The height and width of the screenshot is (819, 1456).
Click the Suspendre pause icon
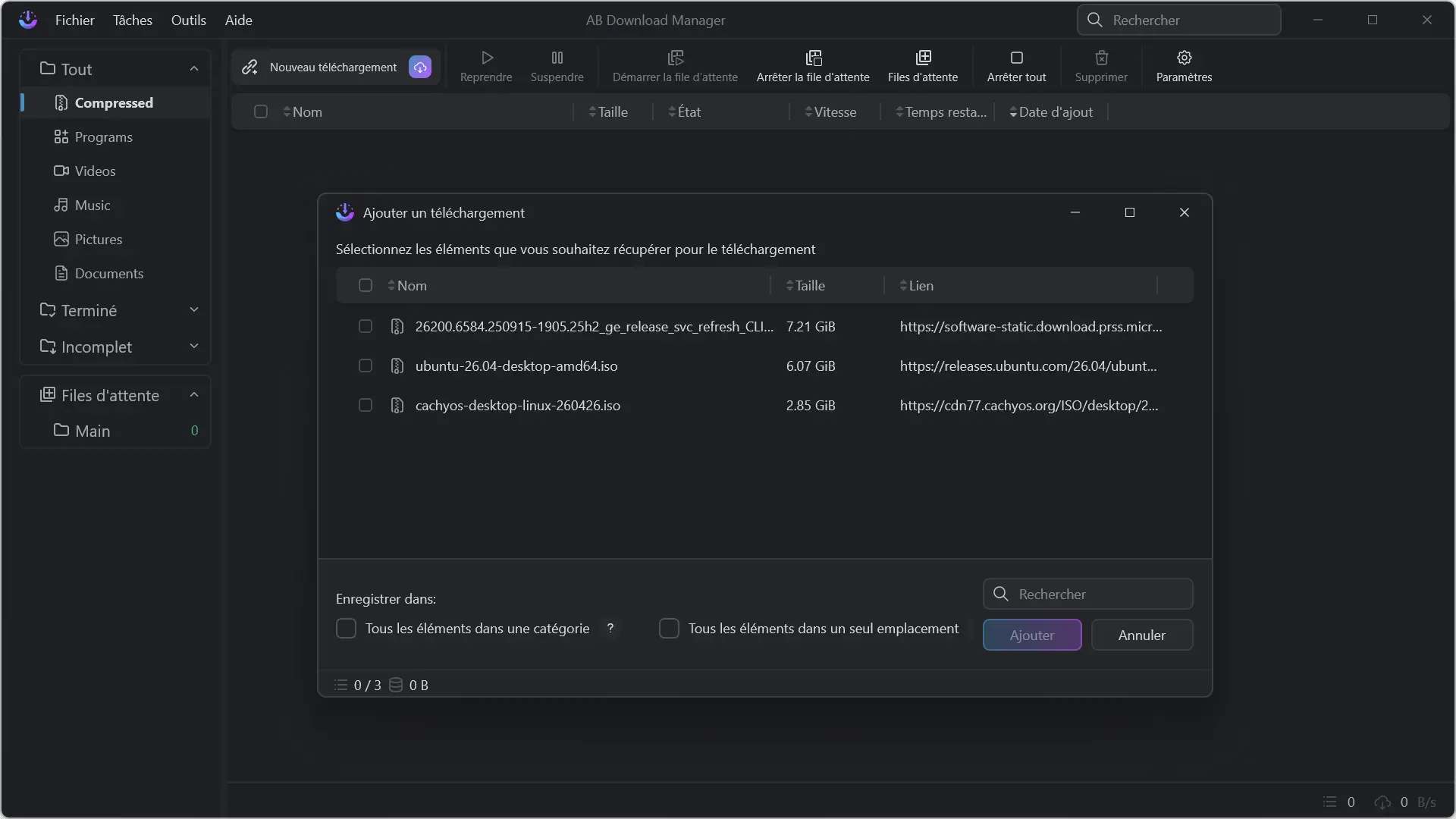coord(557,58)
